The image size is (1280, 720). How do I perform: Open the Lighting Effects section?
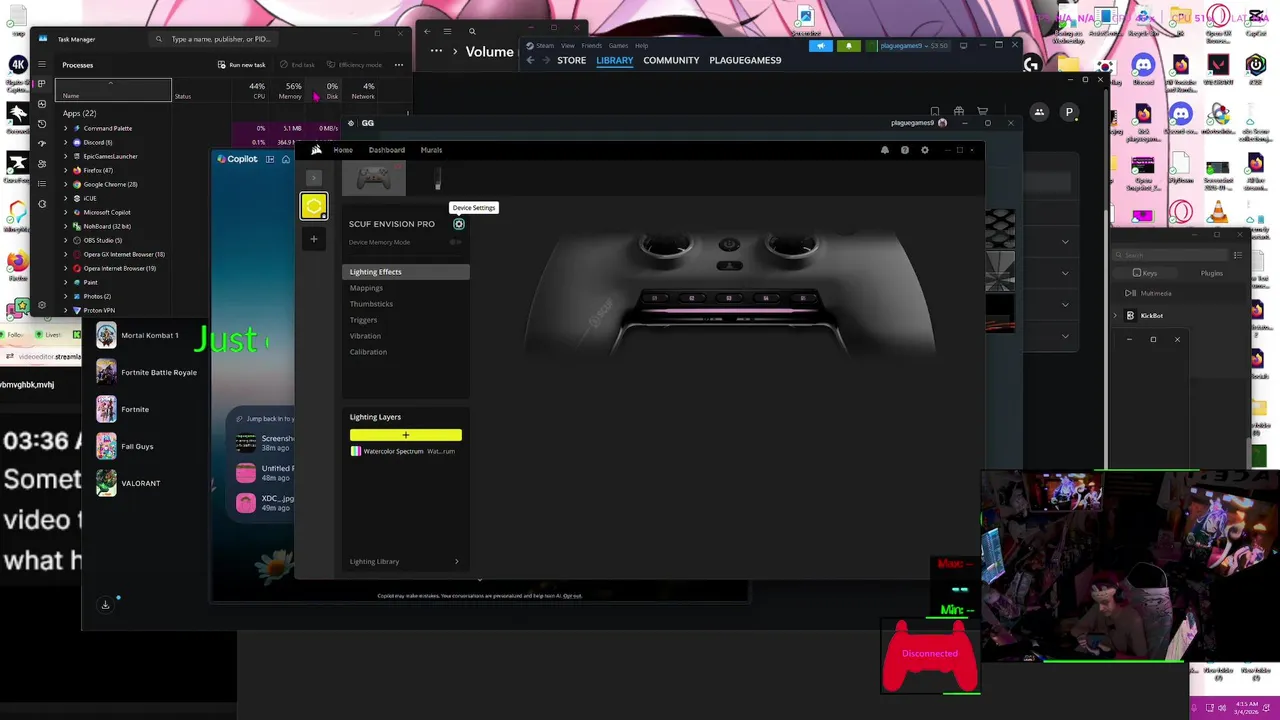[406, 272]
